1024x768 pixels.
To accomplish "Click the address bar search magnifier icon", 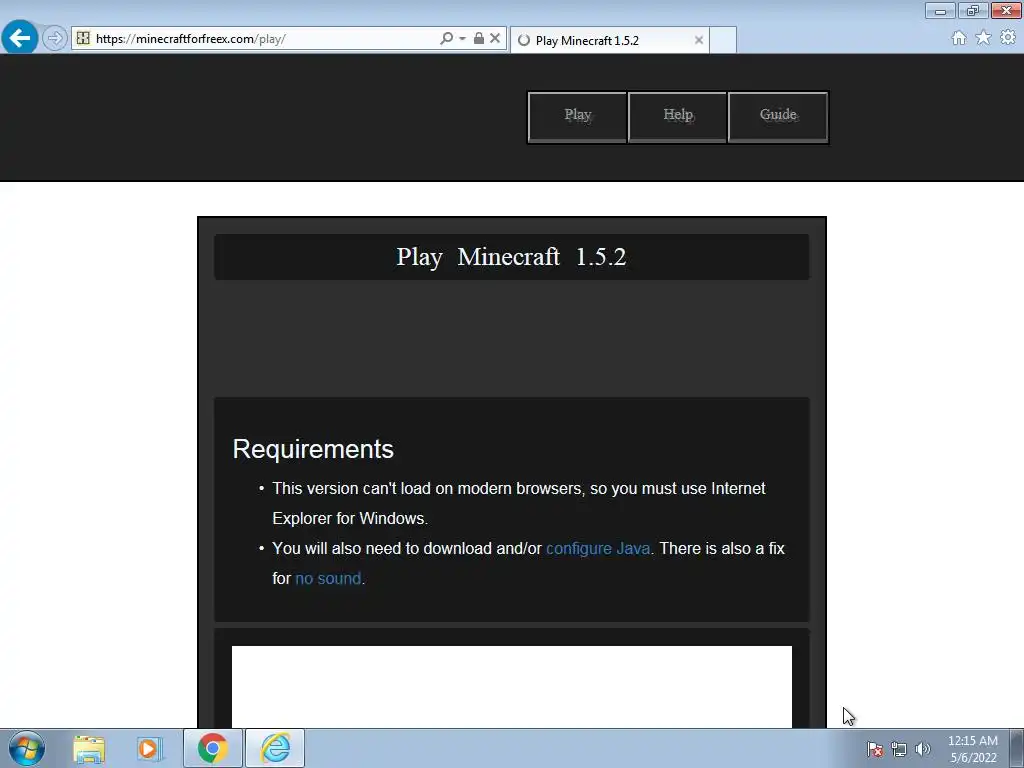I will (x=446, y=39).
